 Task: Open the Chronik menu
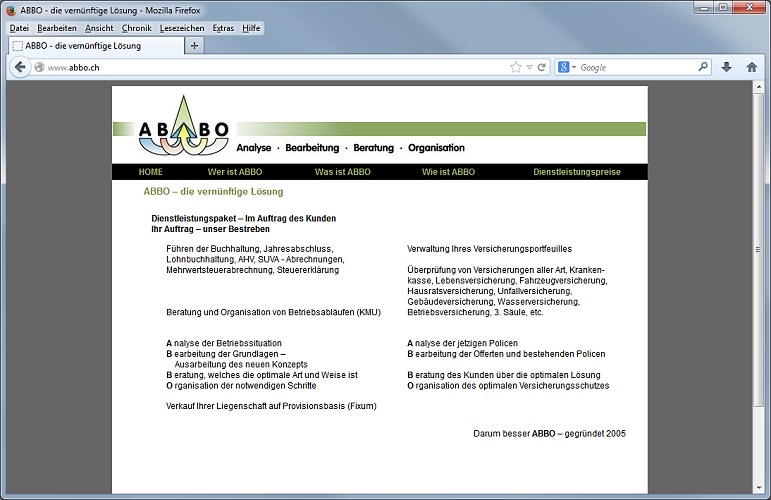[137, 29]
